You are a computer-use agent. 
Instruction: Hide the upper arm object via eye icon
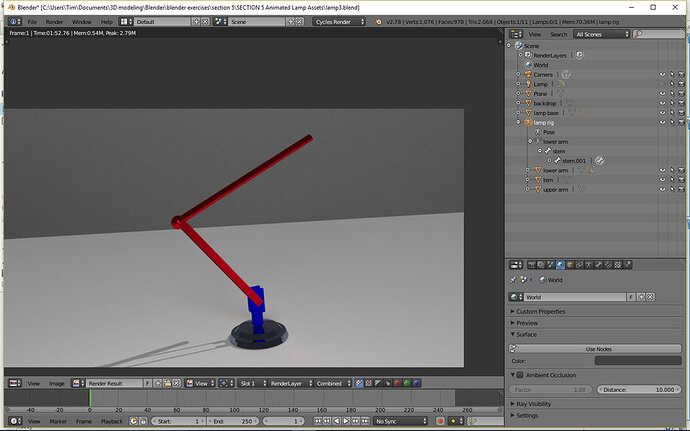tap(662, 189)
